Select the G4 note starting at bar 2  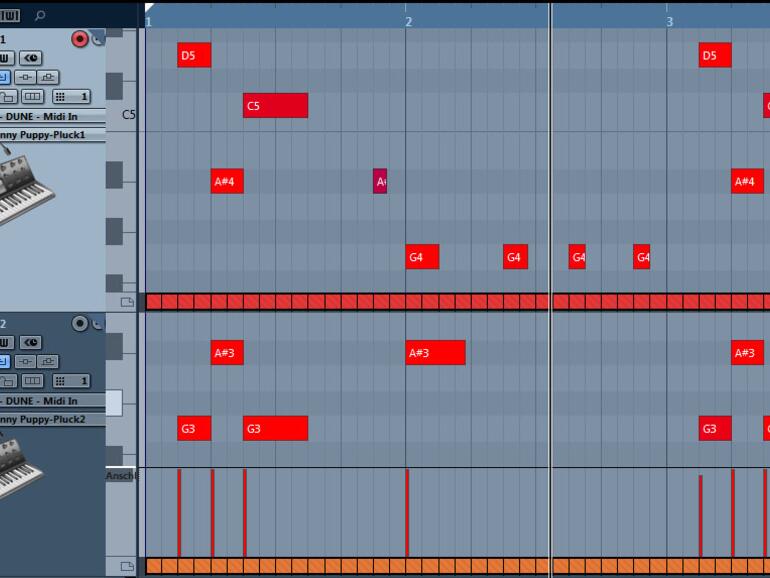(x=422, y=257)
